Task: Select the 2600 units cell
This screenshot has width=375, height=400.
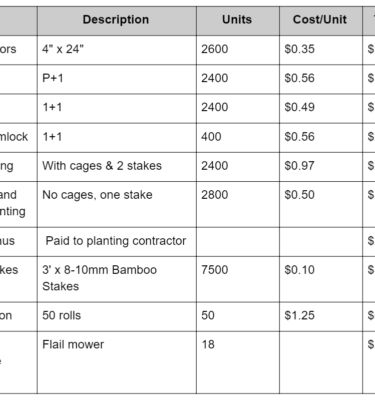Action: tap(238, 50)
